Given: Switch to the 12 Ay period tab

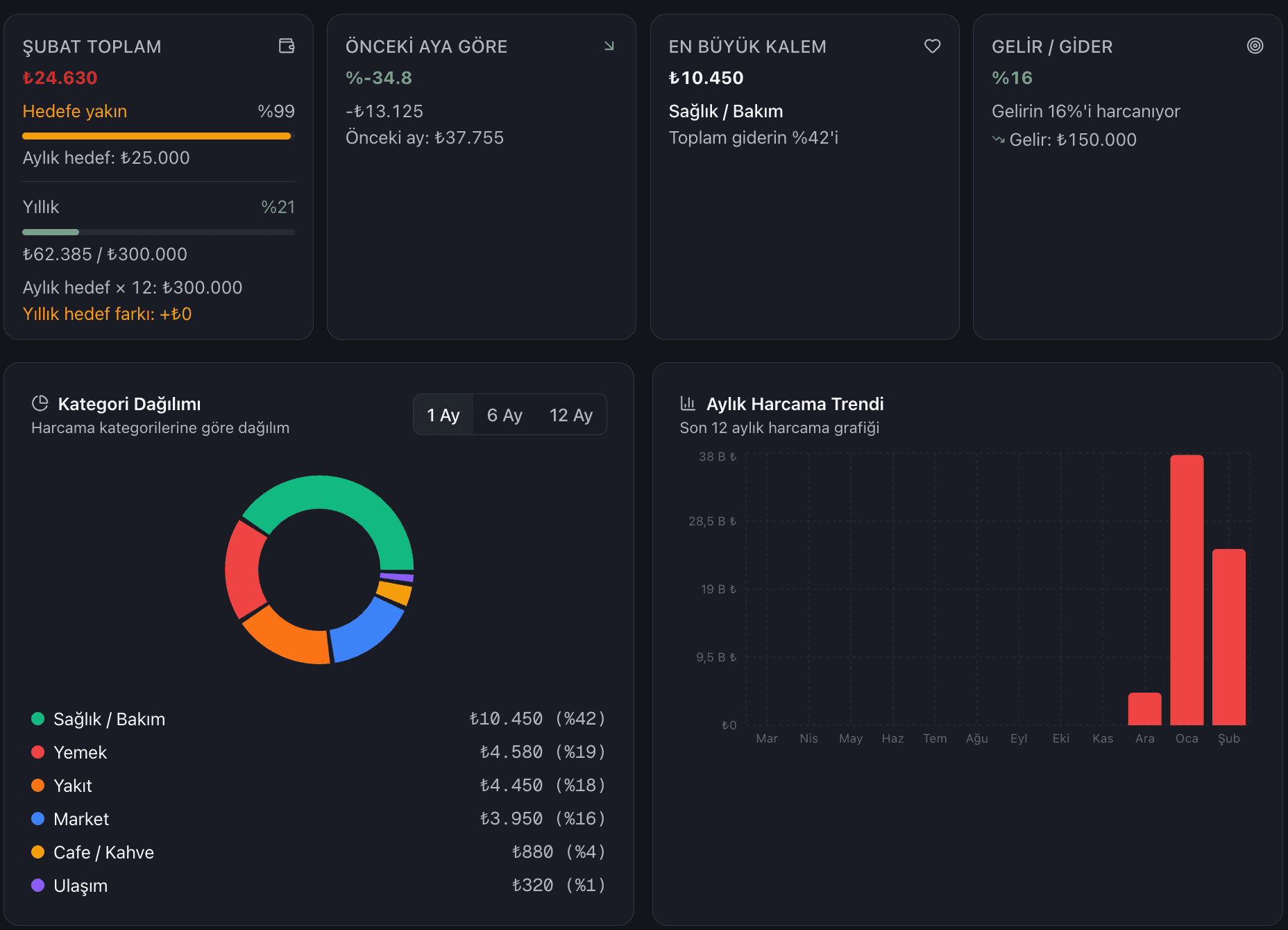Looking at the screenshot, I should point(570,415).
